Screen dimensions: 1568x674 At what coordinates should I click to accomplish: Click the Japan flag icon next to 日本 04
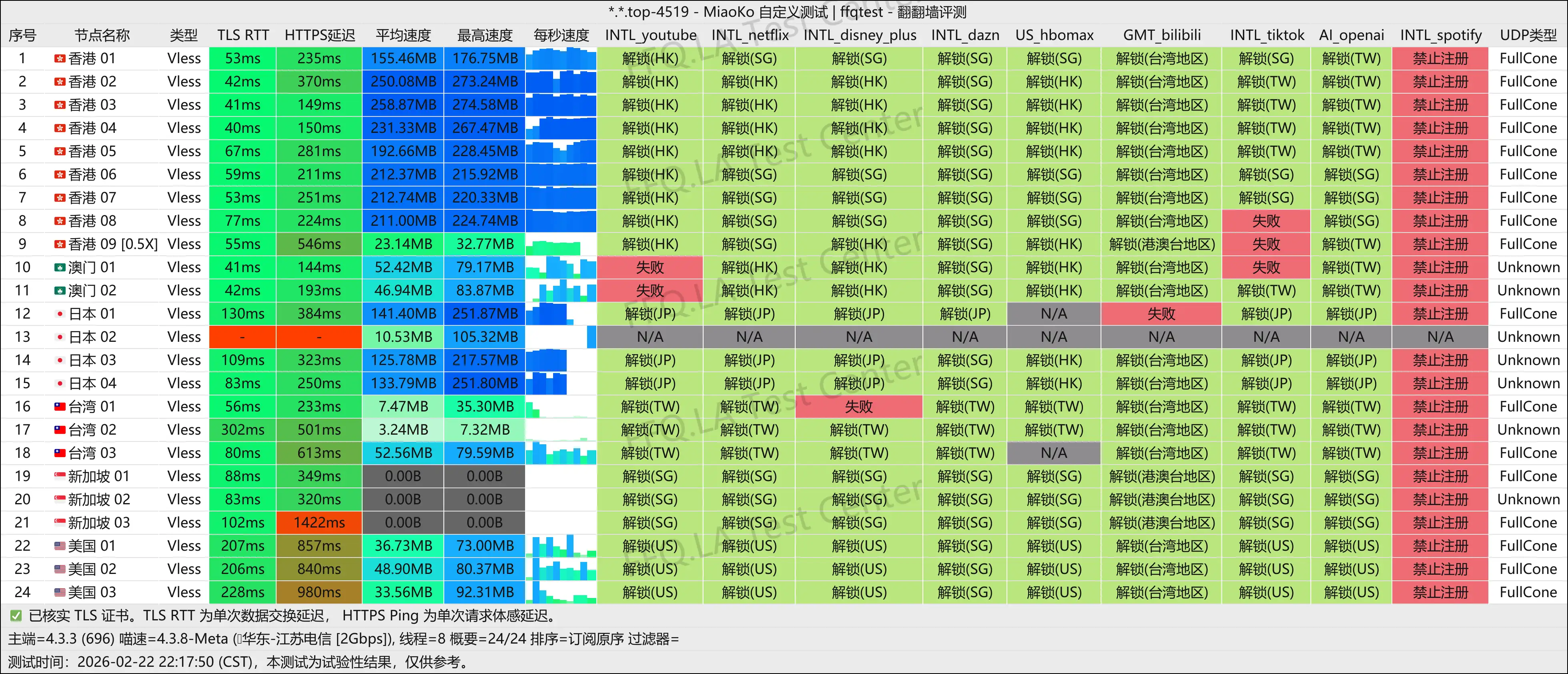coord(60,383)
